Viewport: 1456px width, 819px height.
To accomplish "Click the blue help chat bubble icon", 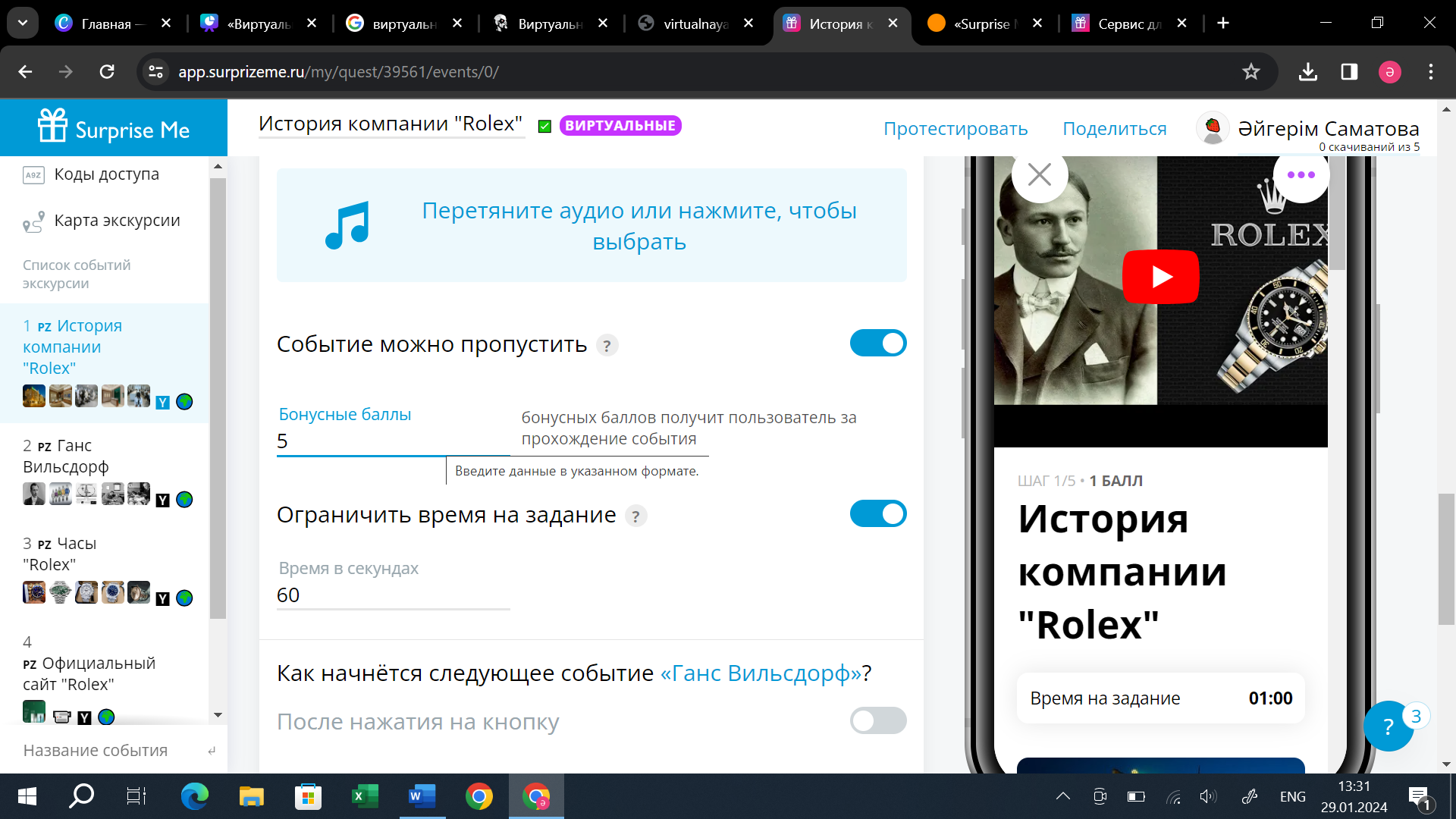I will point(1388,726).
